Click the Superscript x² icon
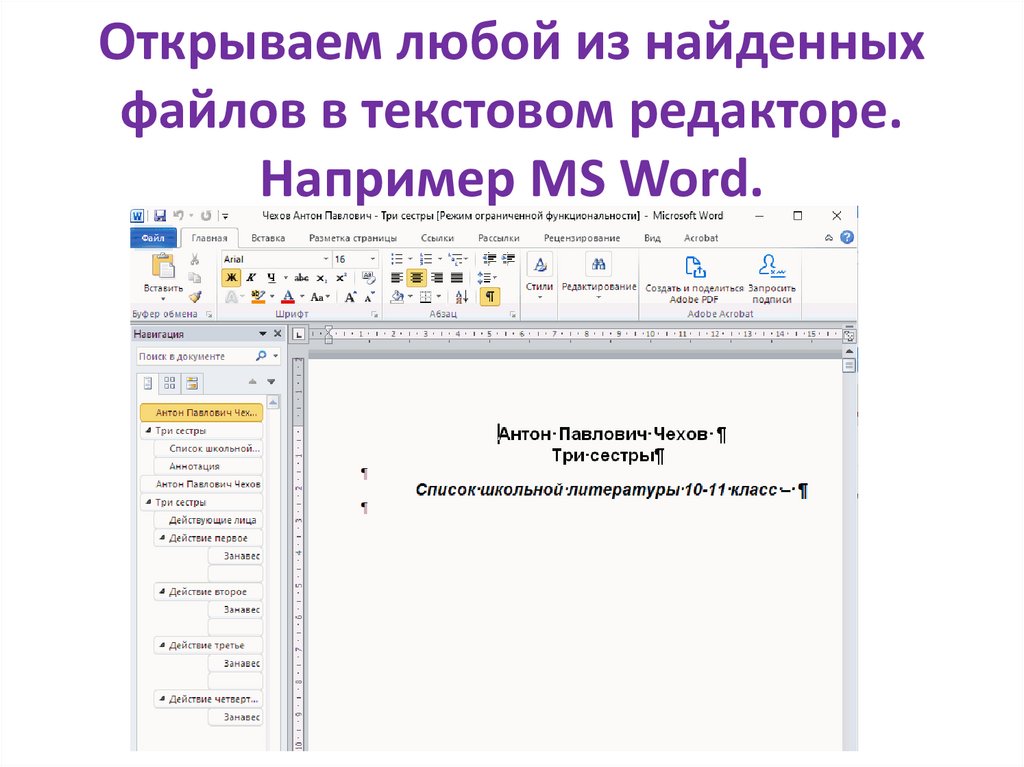 (x=342, y=278)
